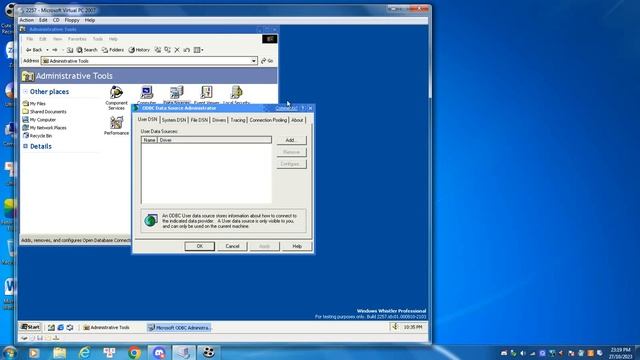Click Add button in ODBC dialog
This screenshot has width=640, height=360.
point(291,140)
